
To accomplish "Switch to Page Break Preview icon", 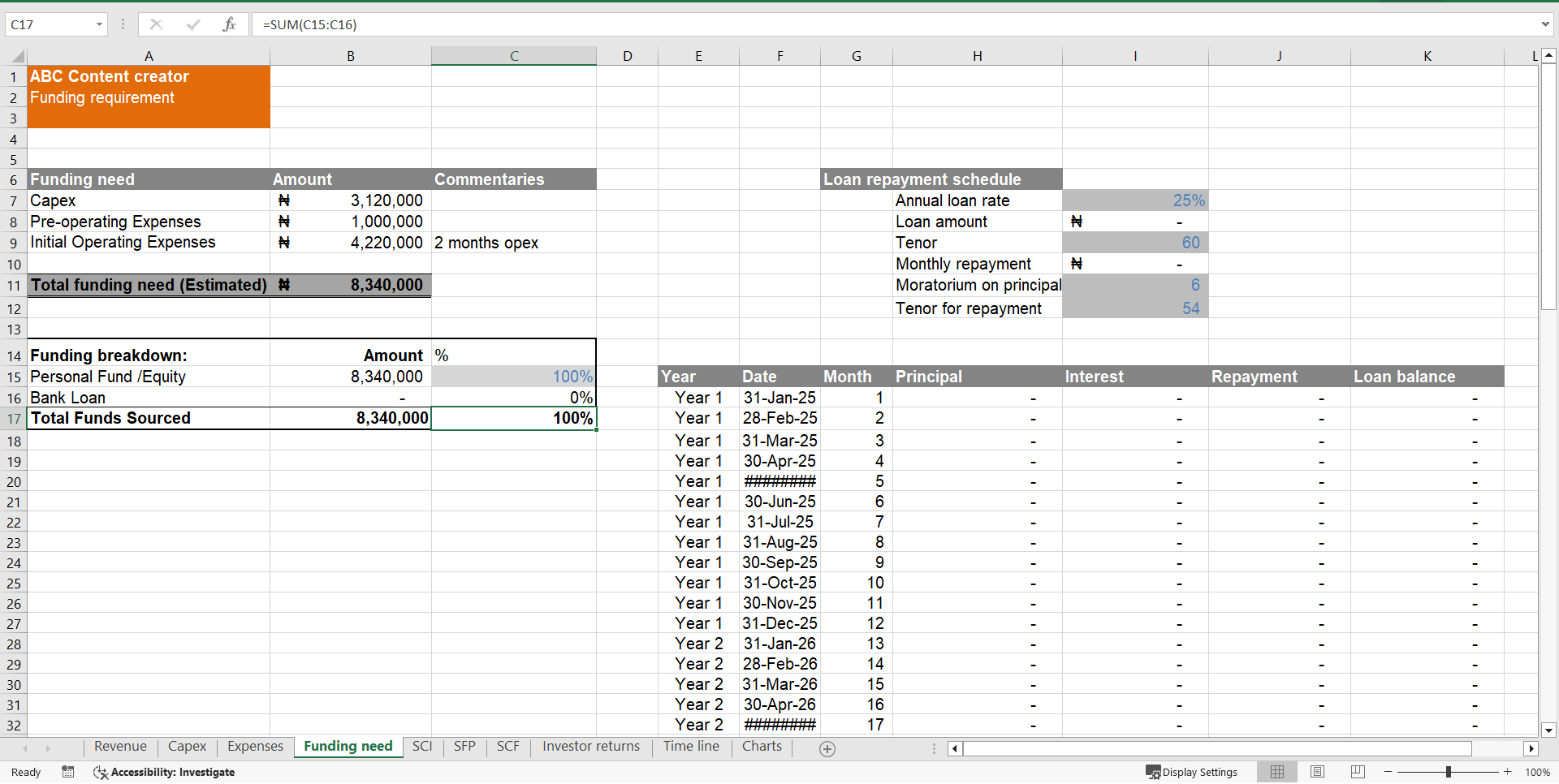I will (1358, 772).
